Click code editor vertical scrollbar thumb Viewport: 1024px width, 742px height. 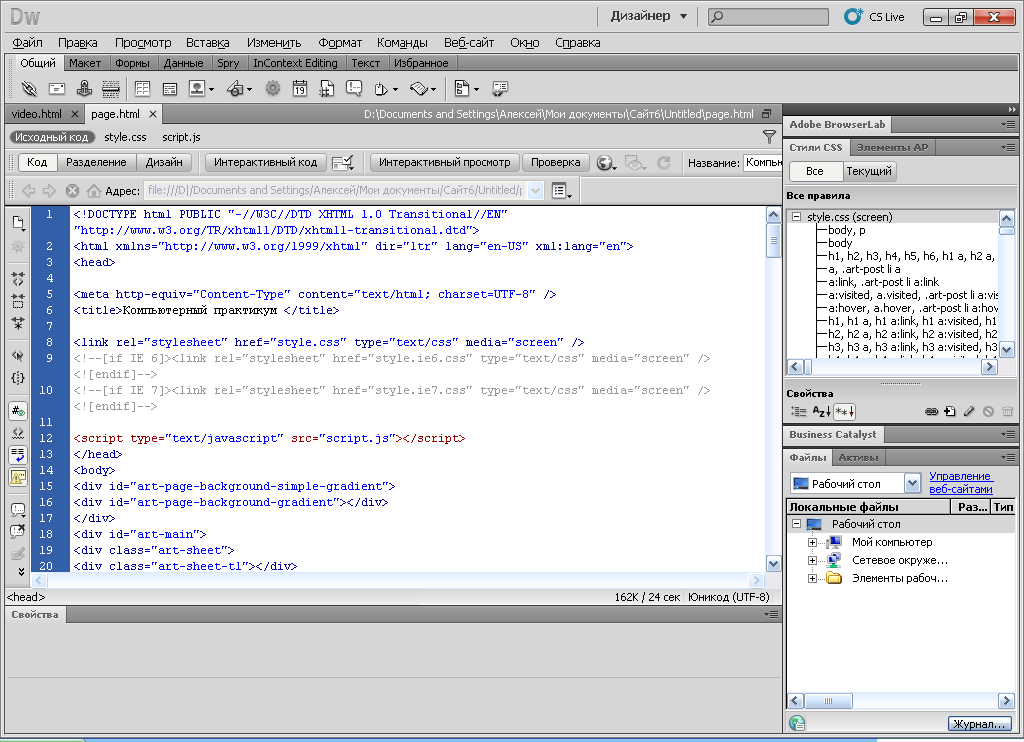773,241
